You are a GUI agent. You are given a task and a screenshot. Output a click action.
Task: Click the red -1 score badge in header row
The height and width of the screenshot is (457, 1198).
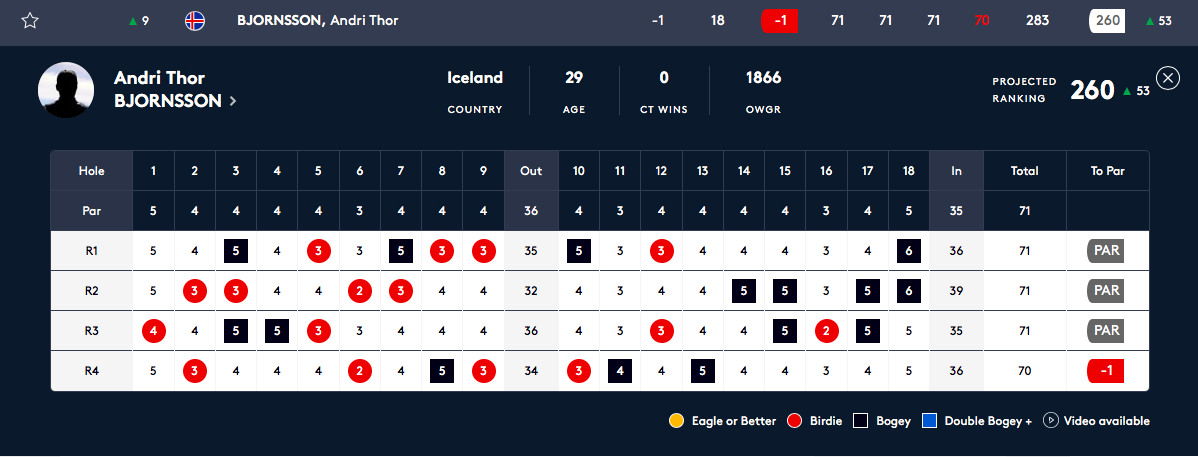coord(780,21)
